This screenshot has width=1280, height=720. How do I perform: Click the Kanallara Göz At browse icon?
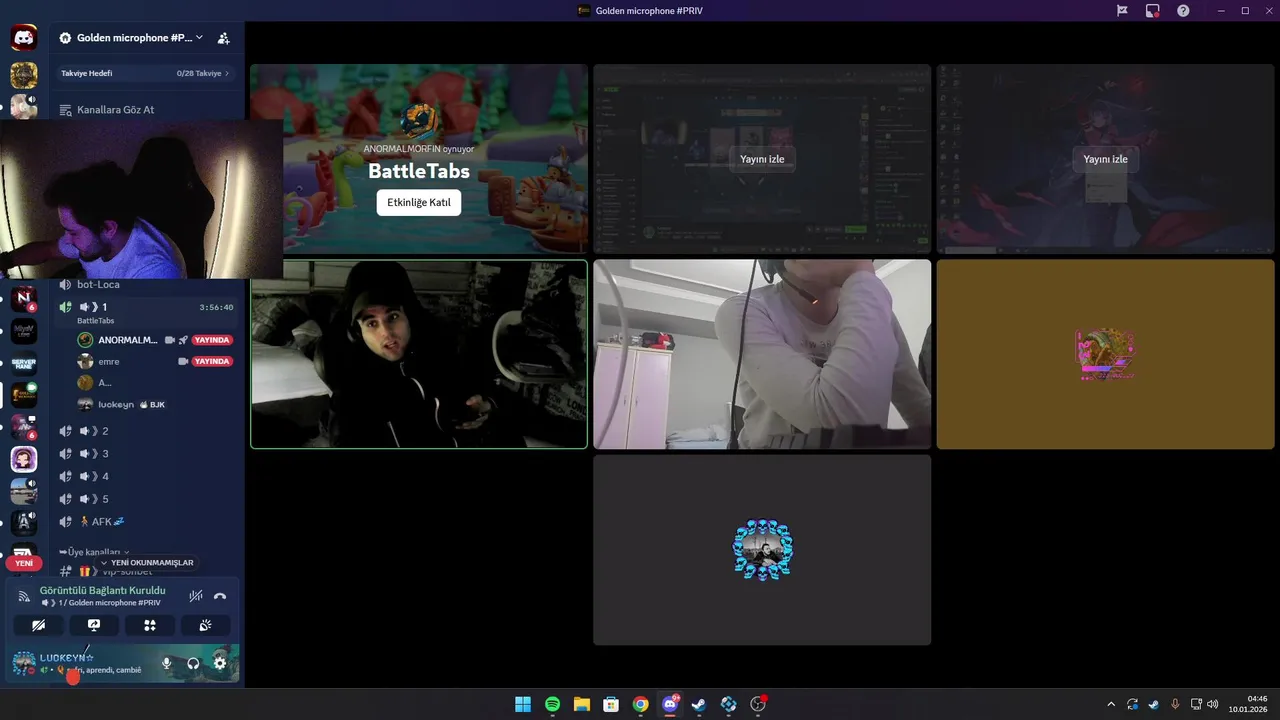click(x=66, y=109)
